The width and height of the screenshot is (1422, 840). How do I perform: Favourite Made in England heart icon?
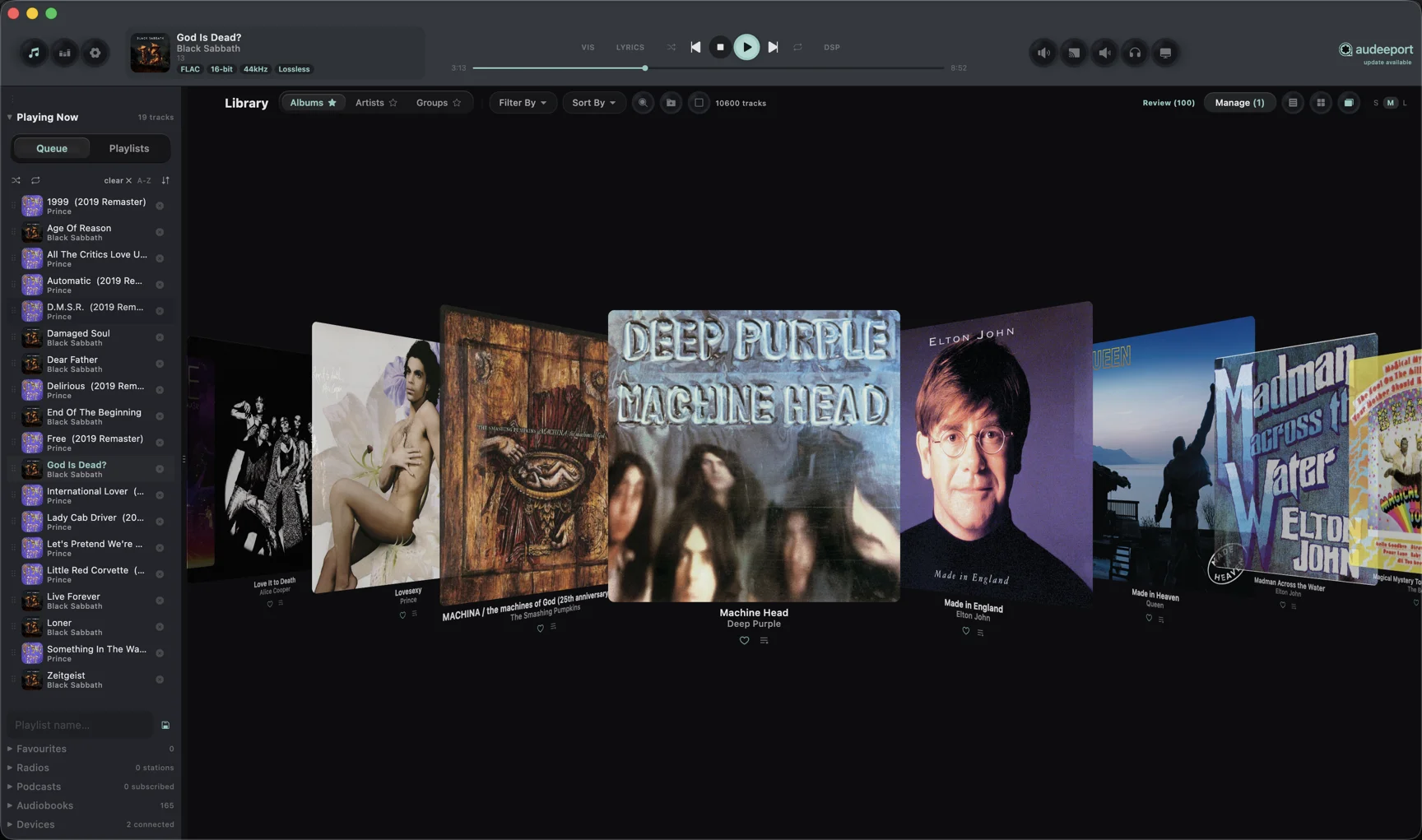click(x=965, y=631)
